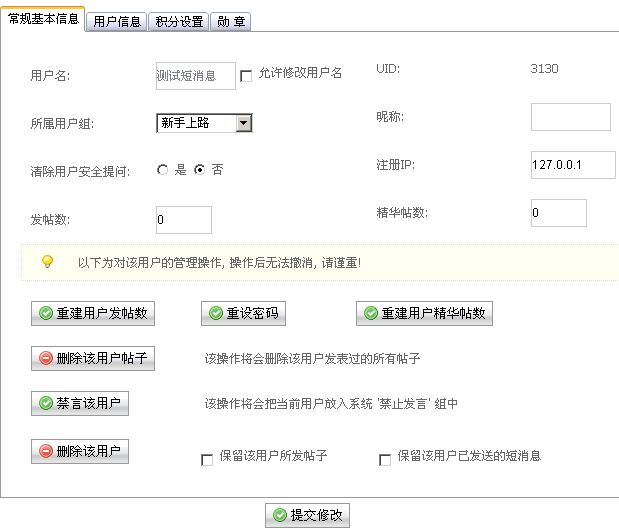Click the 禁言该用户 button
619x531 pixels.
tap(80, 403)
